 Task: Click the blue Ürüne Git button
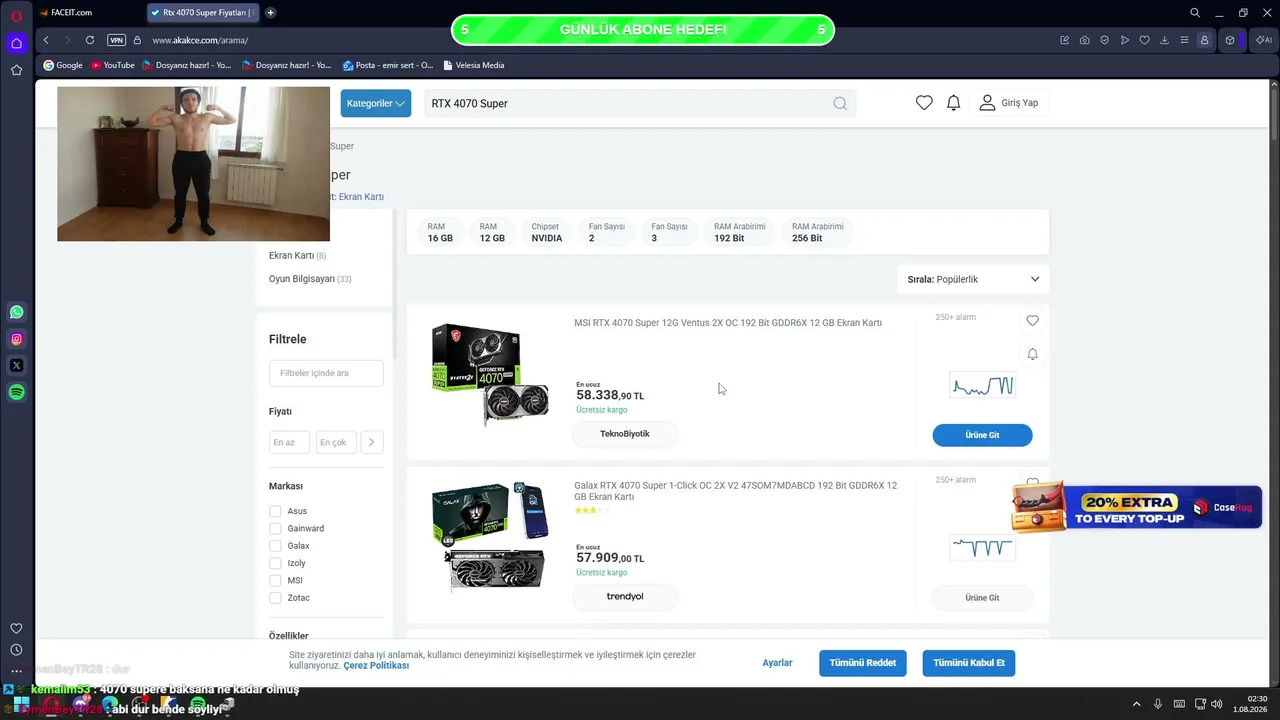982,435
